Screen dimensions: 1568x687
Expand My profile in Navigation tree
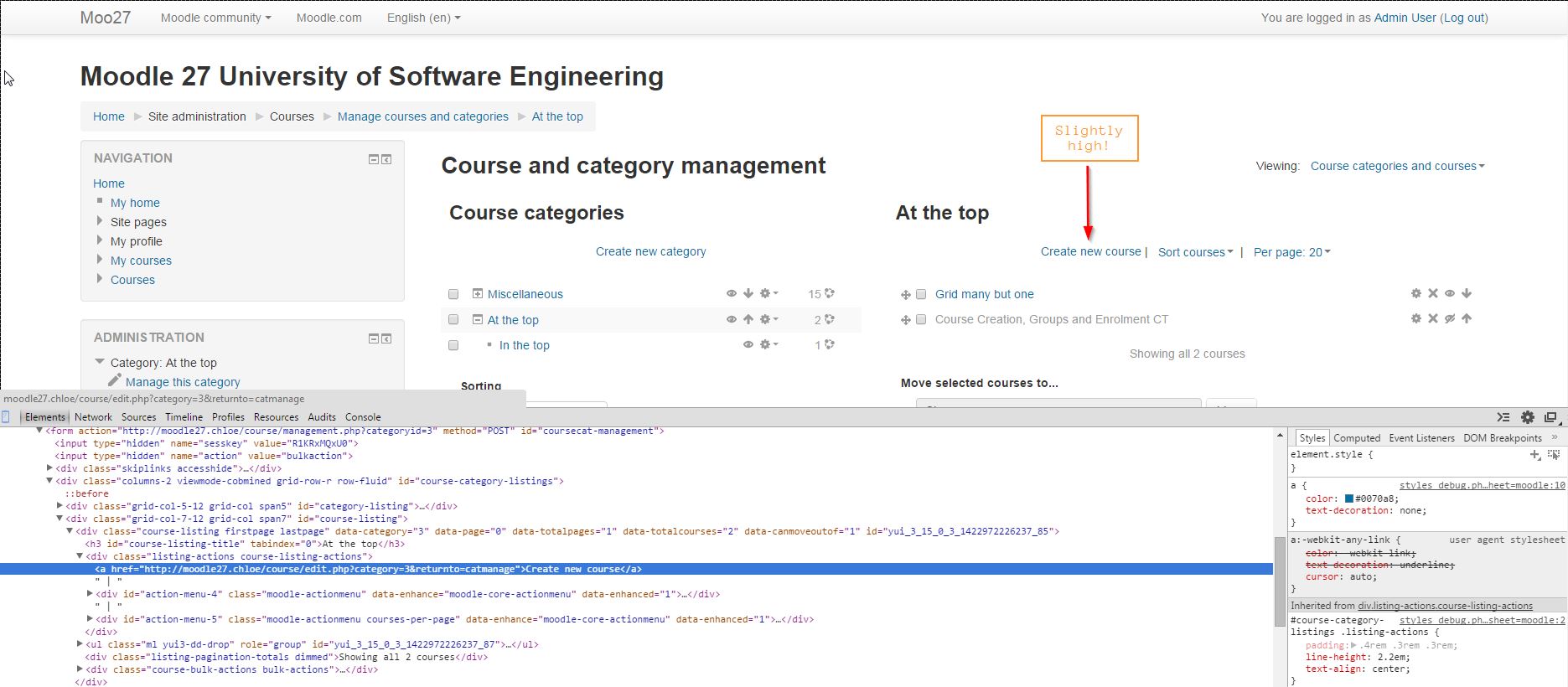pyautogui.click(x=100, y=240)
